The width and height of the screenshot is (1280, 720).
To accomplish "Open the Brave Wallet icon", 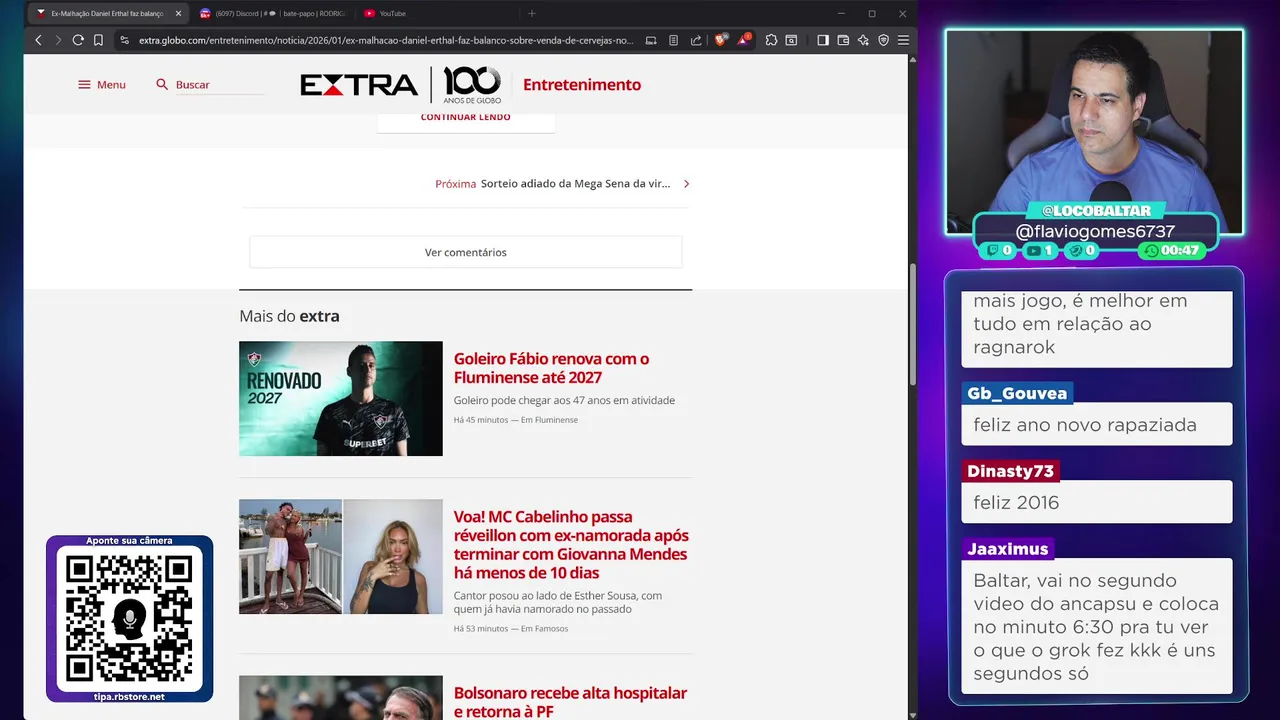I will tap(843, 40).
